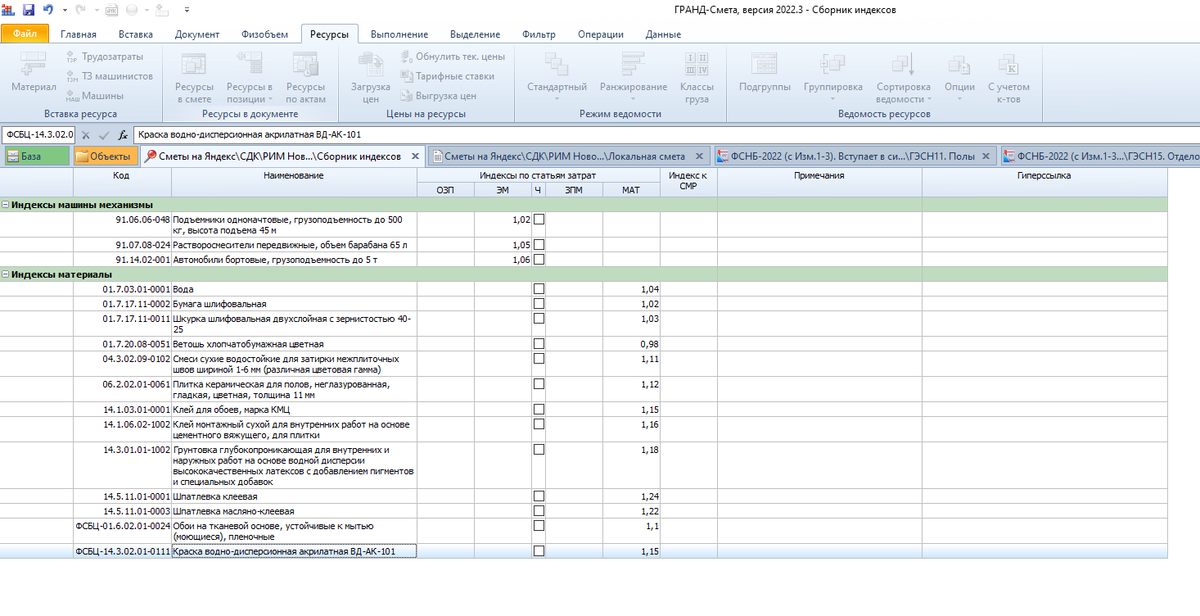1200x616 pixels.
Task: Close the Локальная смета document tab
Action: coord(701,156)
